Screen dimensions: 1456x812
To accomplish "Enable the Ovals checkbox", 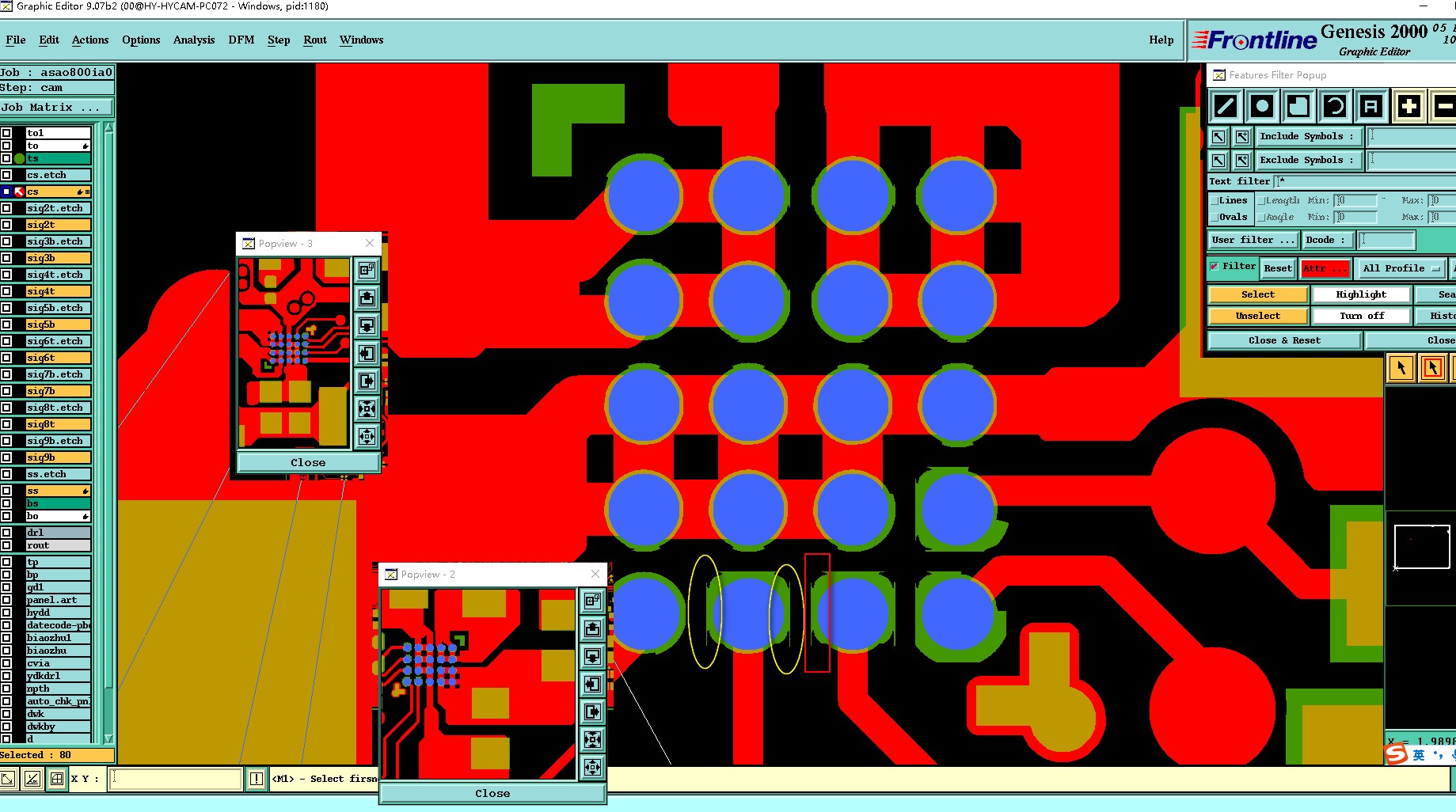I will coord(1215,218).
